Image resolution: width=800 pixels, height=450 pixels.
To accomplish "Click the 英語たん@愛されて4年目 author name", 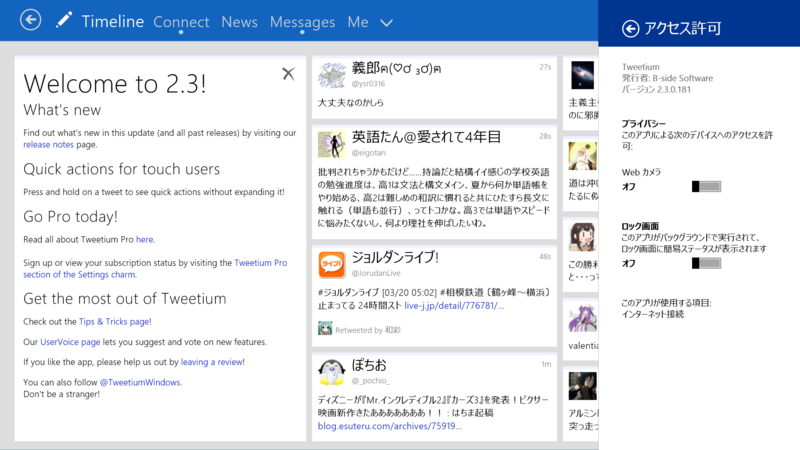I will point(427,137).
